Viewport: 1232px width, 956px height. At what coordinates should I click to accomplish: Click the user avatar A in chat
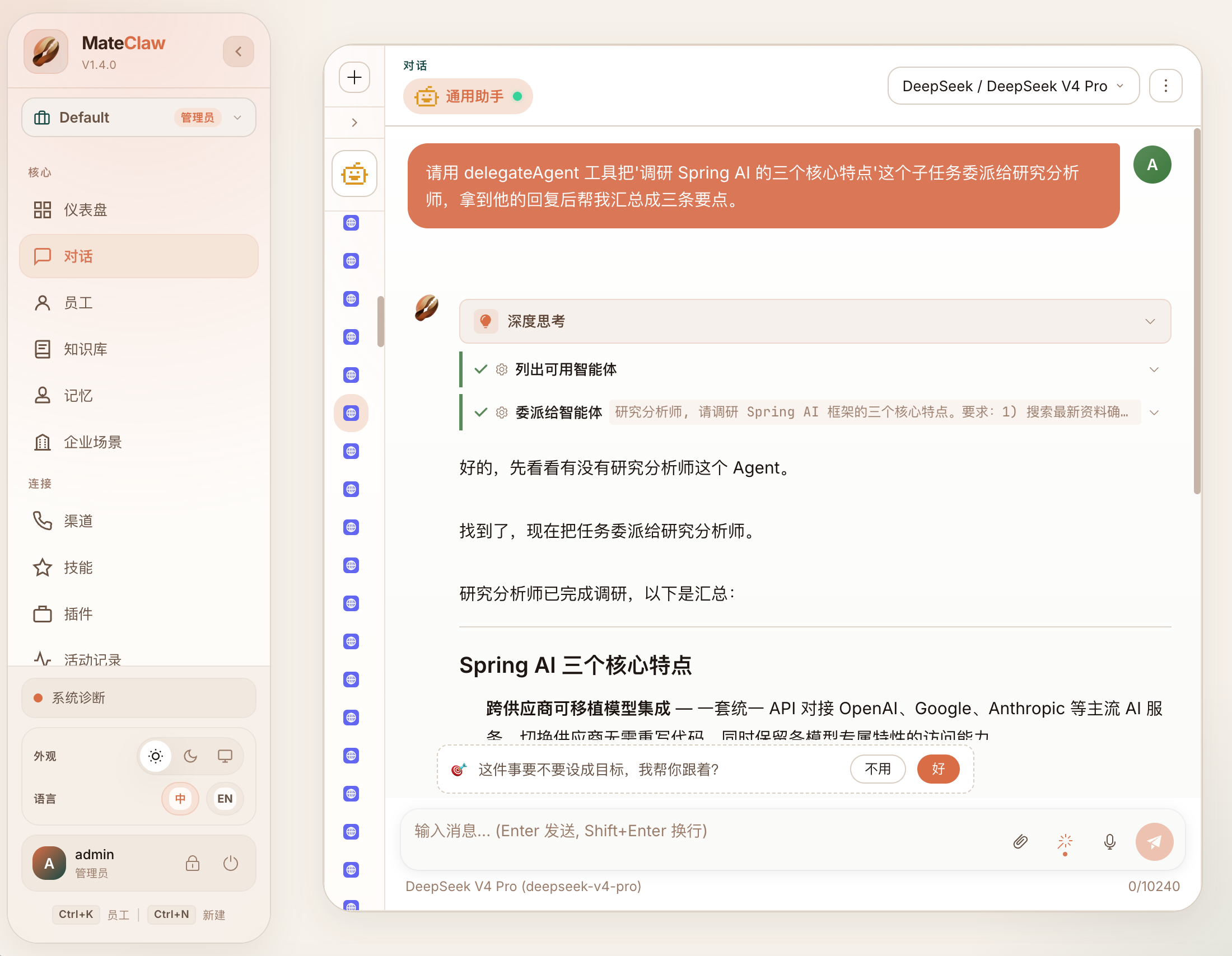pyautogui.click(x=1152, y=165)
